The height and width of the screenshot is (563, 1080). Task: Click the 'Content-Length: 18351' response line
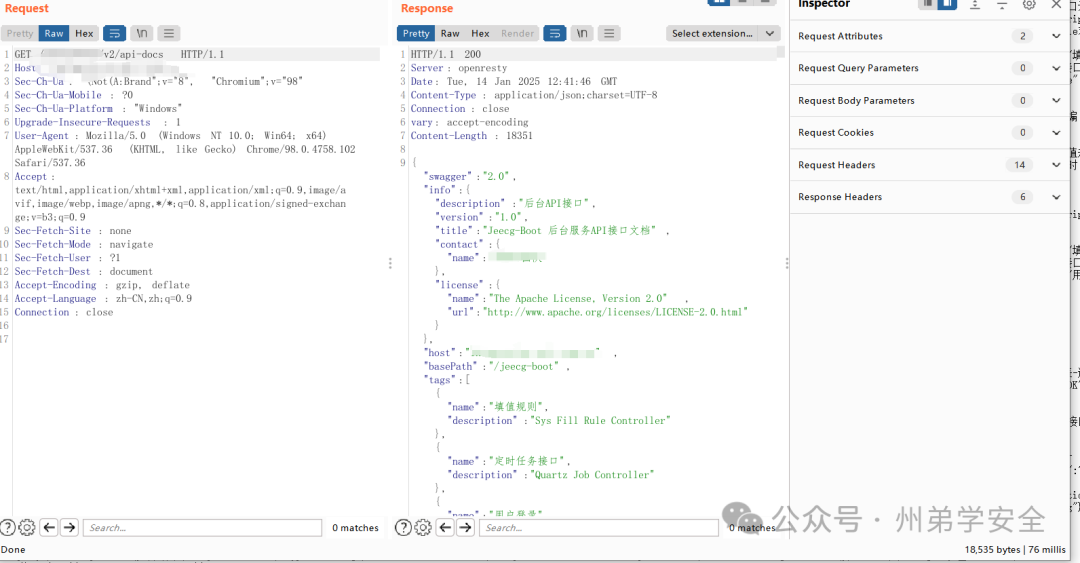(471, 136)
